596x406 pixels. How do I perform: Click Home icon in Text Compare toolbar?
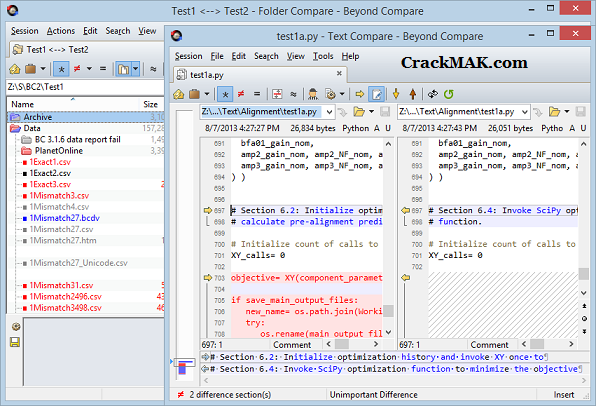[x=179, y=94]
